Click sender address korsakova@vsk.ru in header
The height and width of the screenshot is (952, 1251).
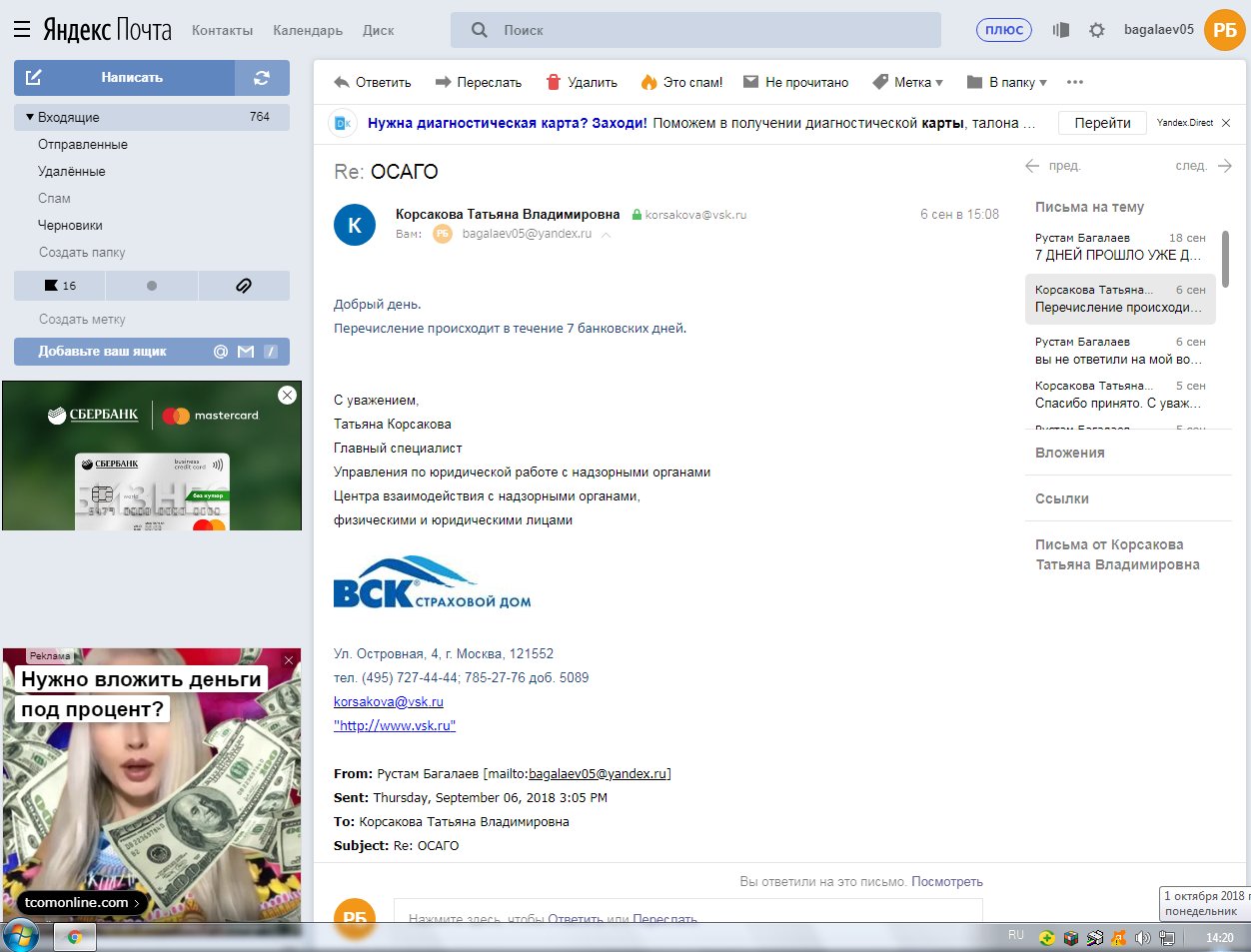point(695,214)
